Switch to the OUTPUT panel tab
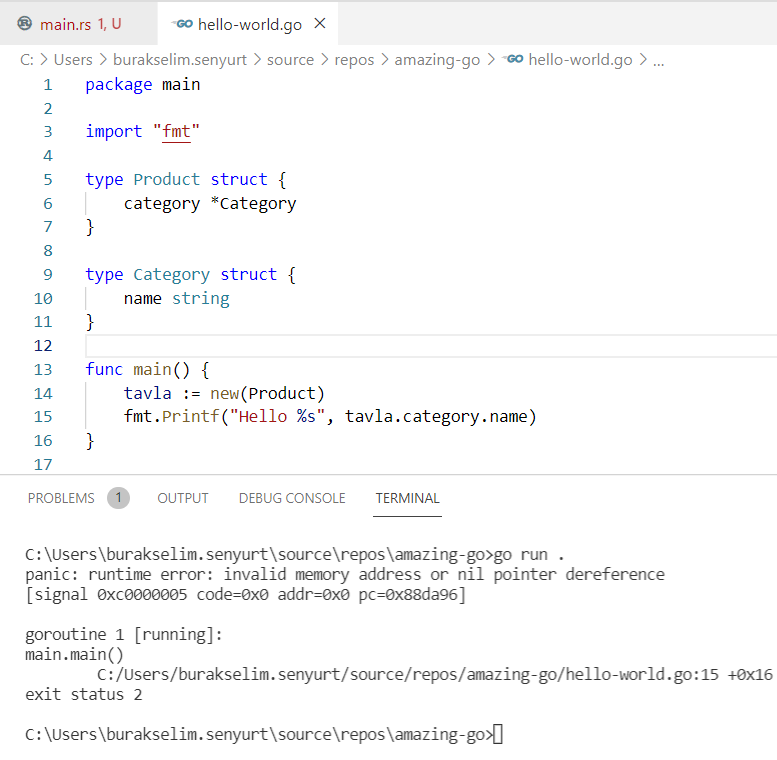The image size is (777, 760). (183, 498)
